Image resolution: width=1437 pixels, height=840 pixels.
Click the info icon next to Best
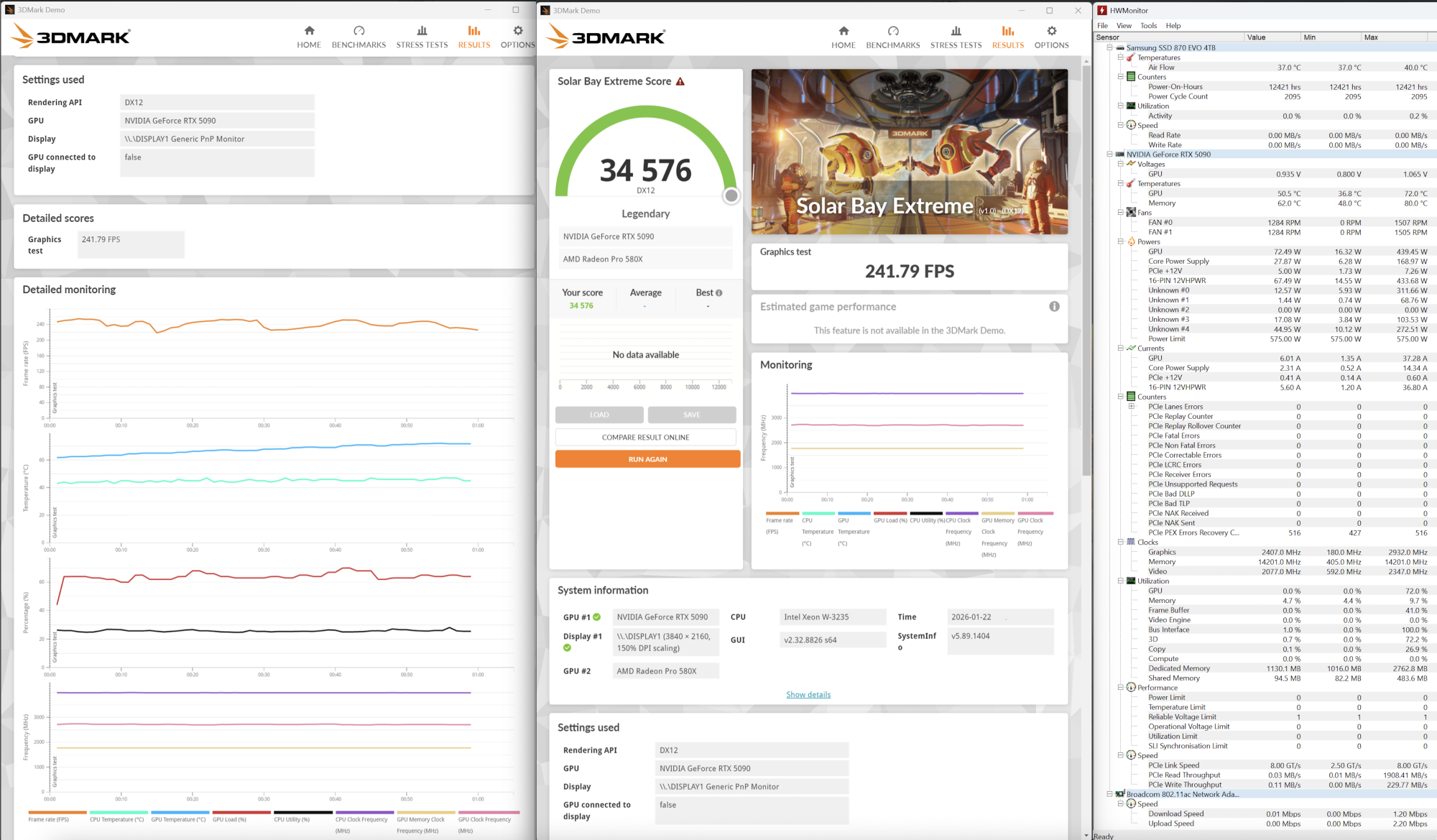coord(718,293)
